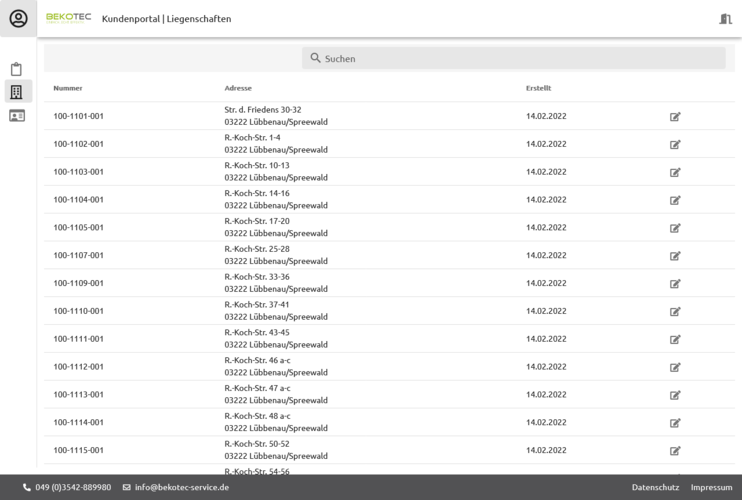This screenshot has width=742, height=500.
Task: Click the logout door icon
Action: point(725,19)
